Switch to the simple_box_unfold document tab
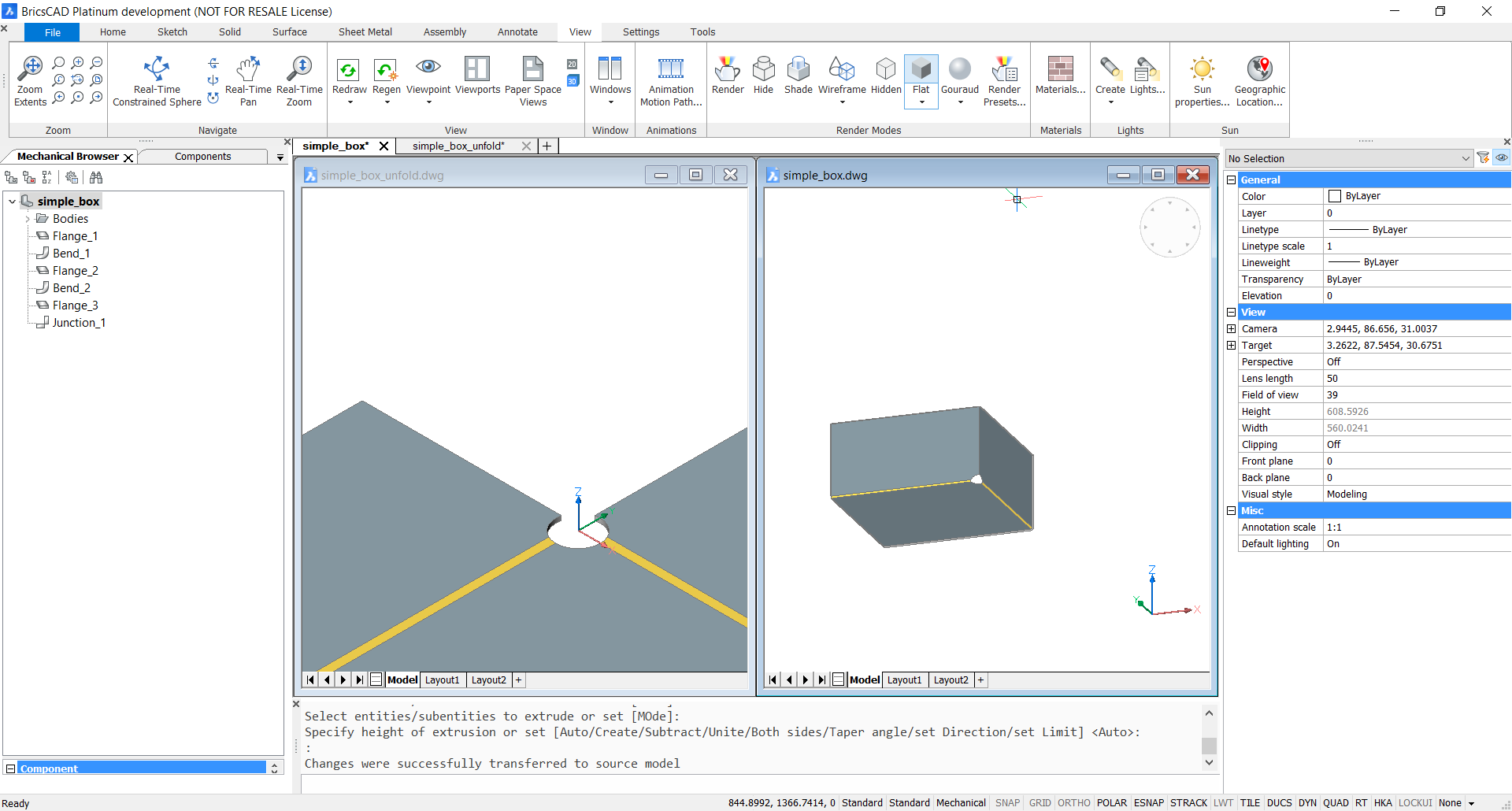 click(x=458, y=146)
